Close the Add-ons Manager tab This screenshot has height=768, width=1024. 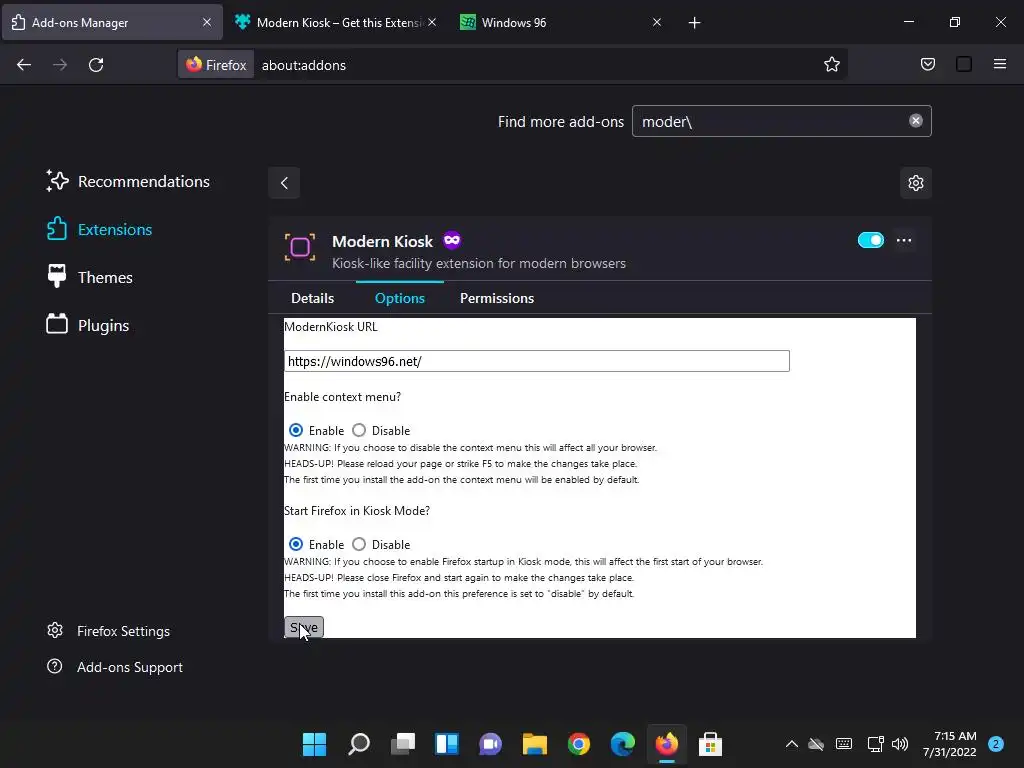point(206,22)
